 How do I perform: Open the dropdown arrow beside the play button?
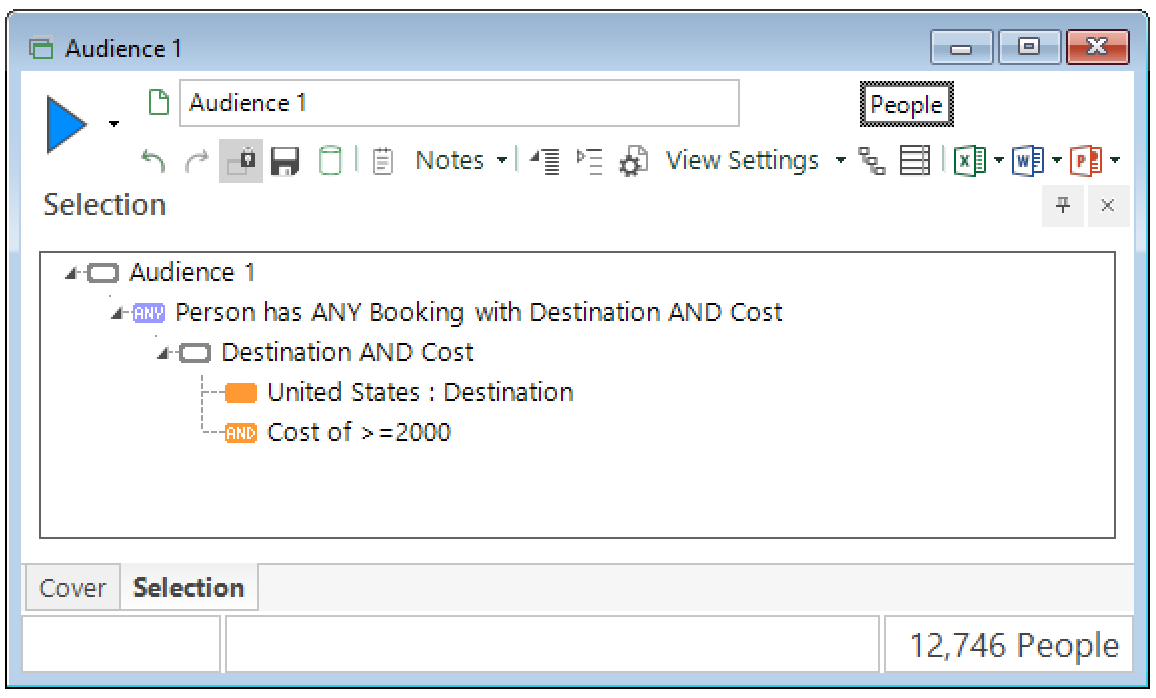click(x=114, y=125)
